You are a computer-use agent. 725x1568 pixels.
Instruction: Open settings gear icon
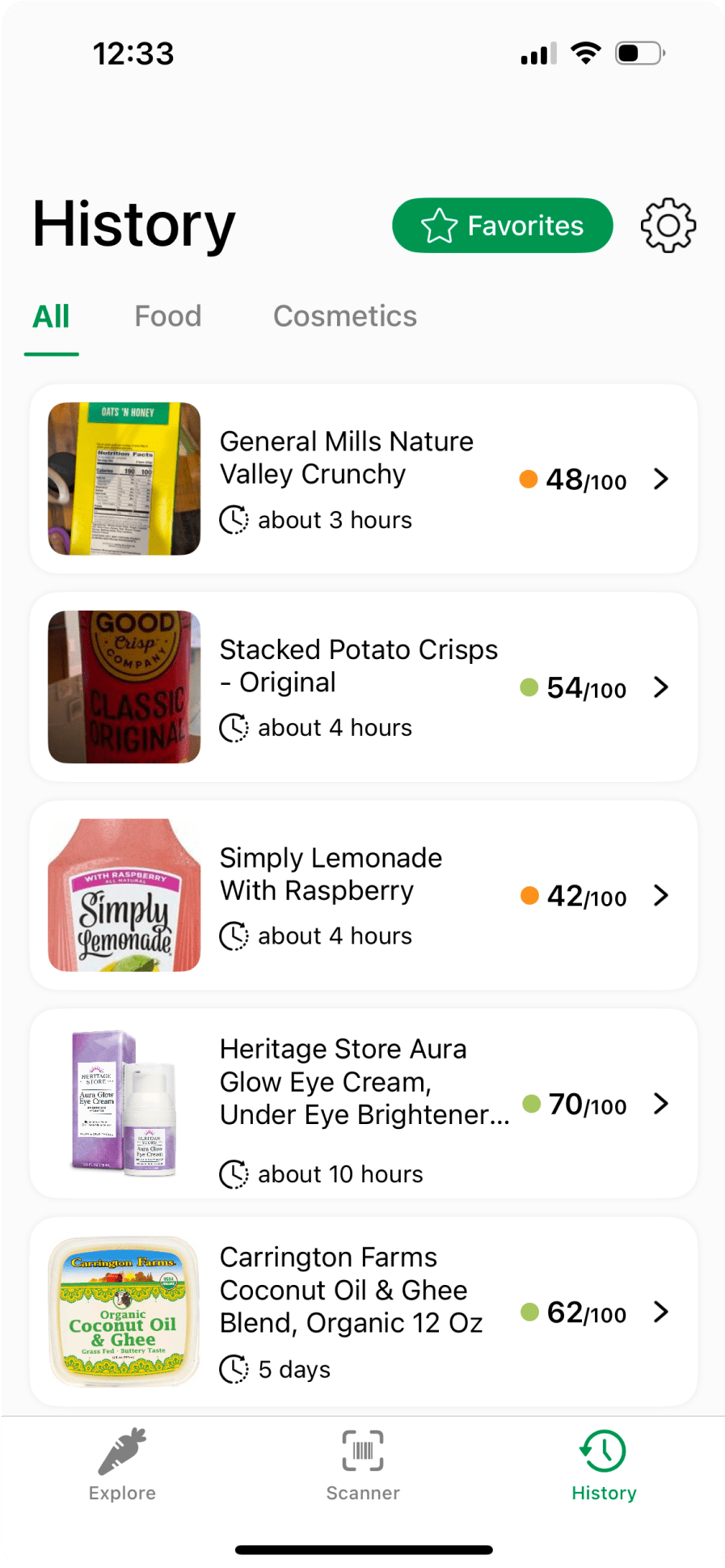[x=668, y=225]
